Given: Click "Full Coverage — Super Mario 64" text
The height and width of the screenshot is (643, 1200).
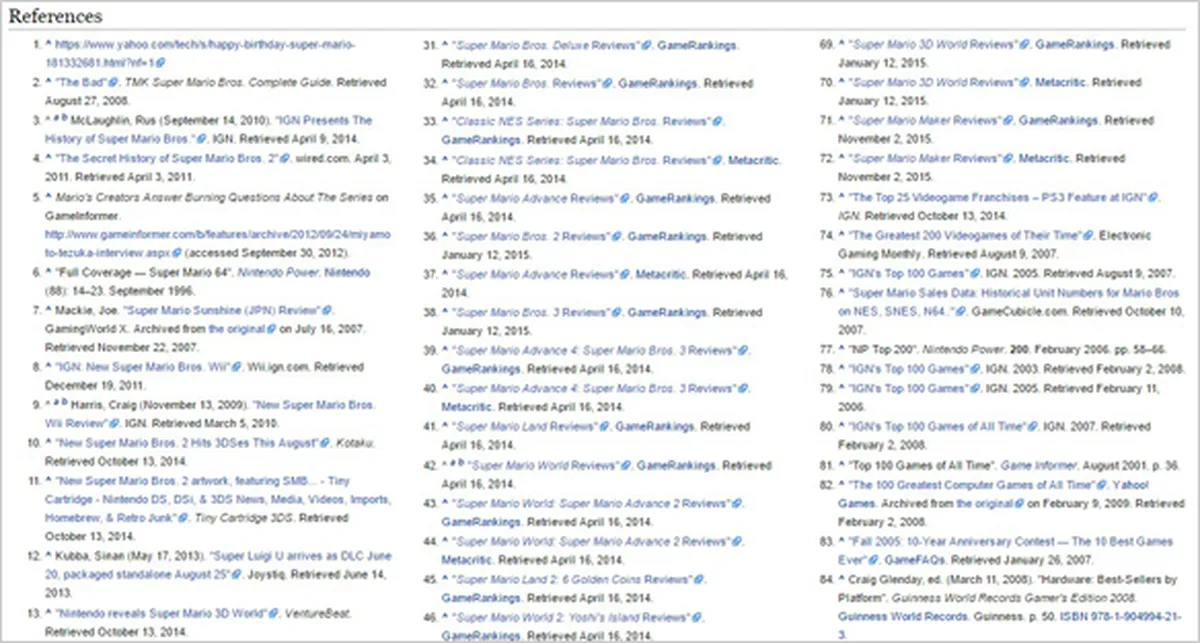Looking at the screenshot, I should pos(146,272).
